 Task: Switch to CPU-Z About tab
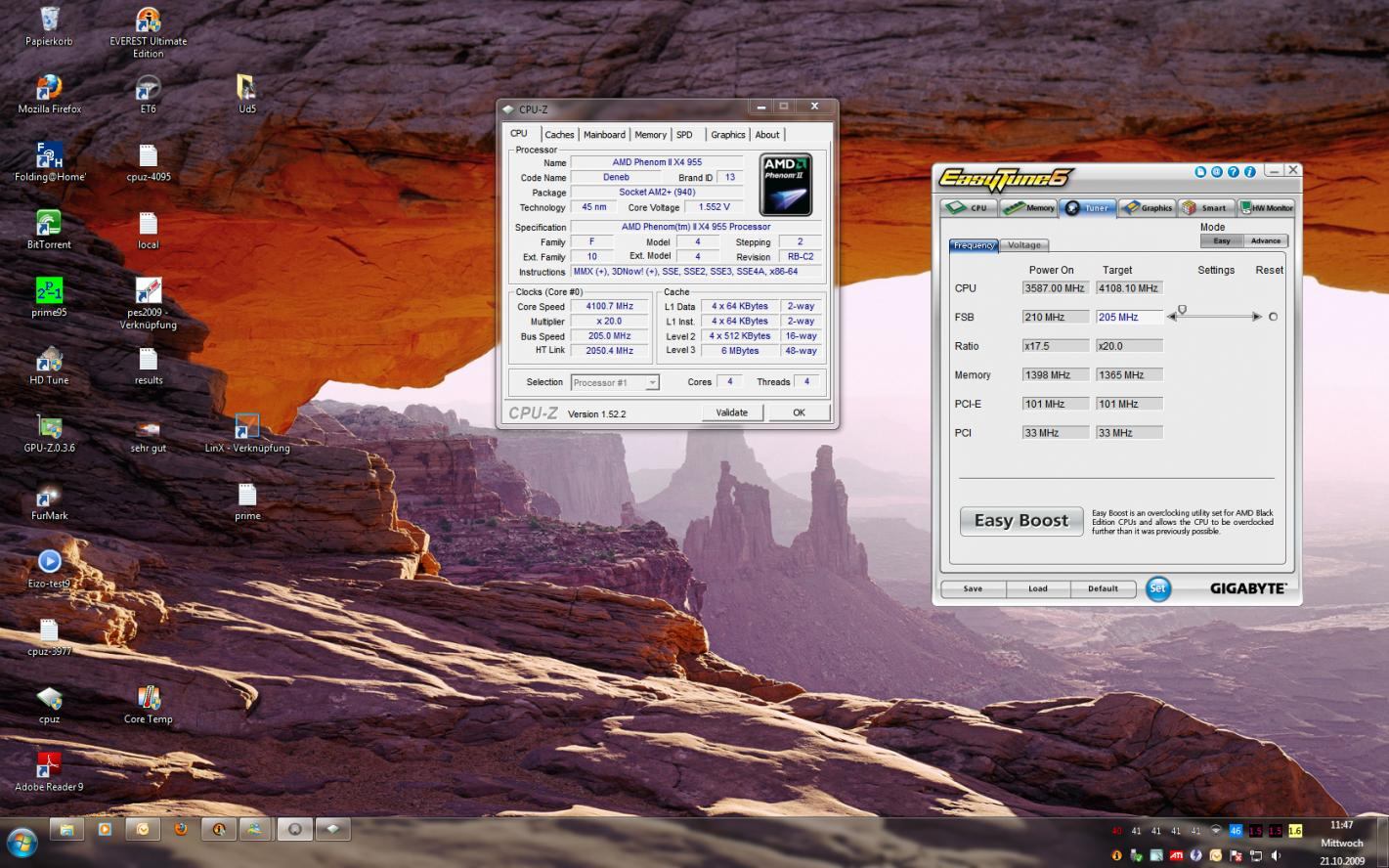[x=767, y=135]
